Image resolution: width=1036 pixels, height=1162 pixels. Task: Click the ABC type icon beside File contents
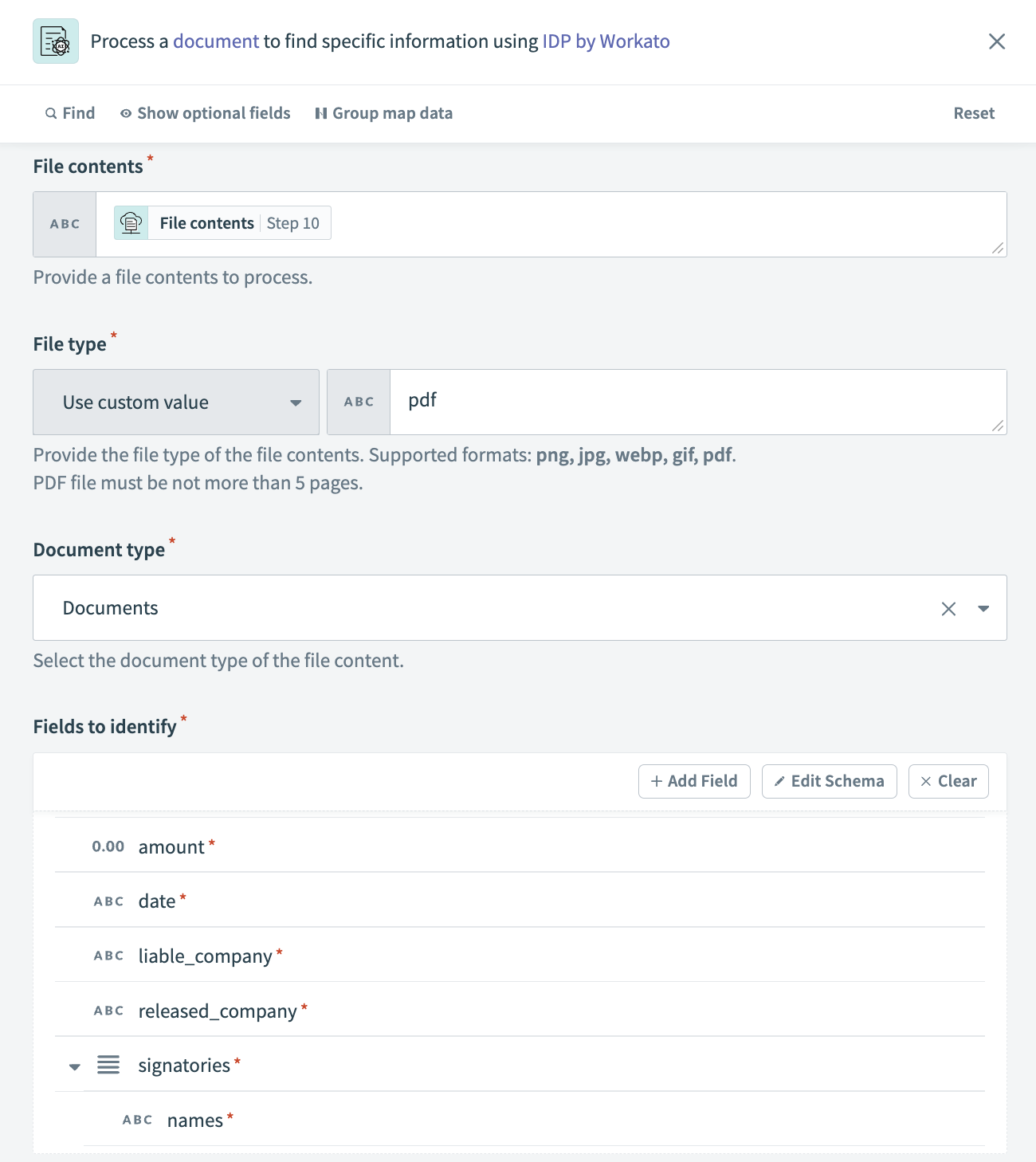click(64, 224)
